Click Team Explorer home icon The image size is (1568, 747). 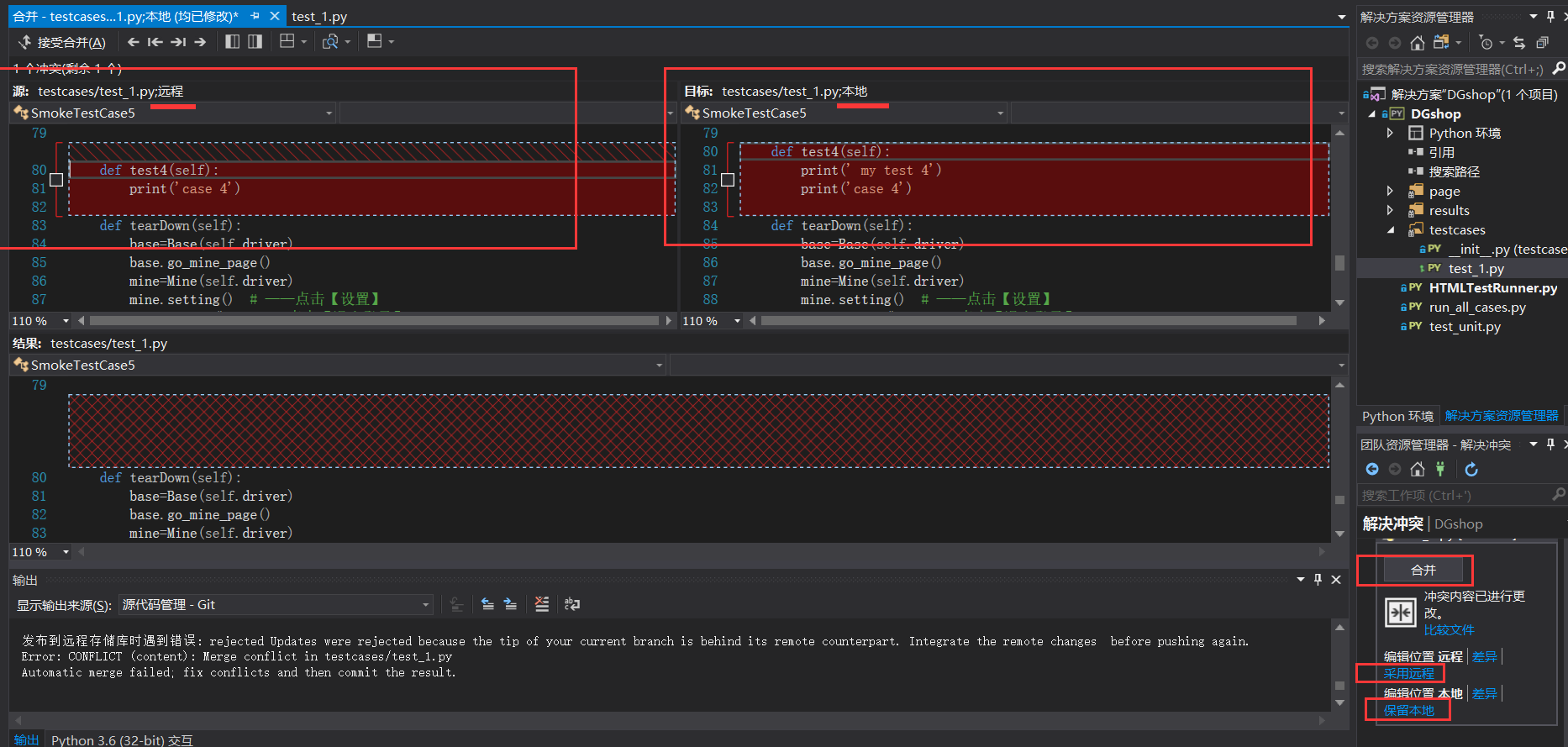[1418, 469]
